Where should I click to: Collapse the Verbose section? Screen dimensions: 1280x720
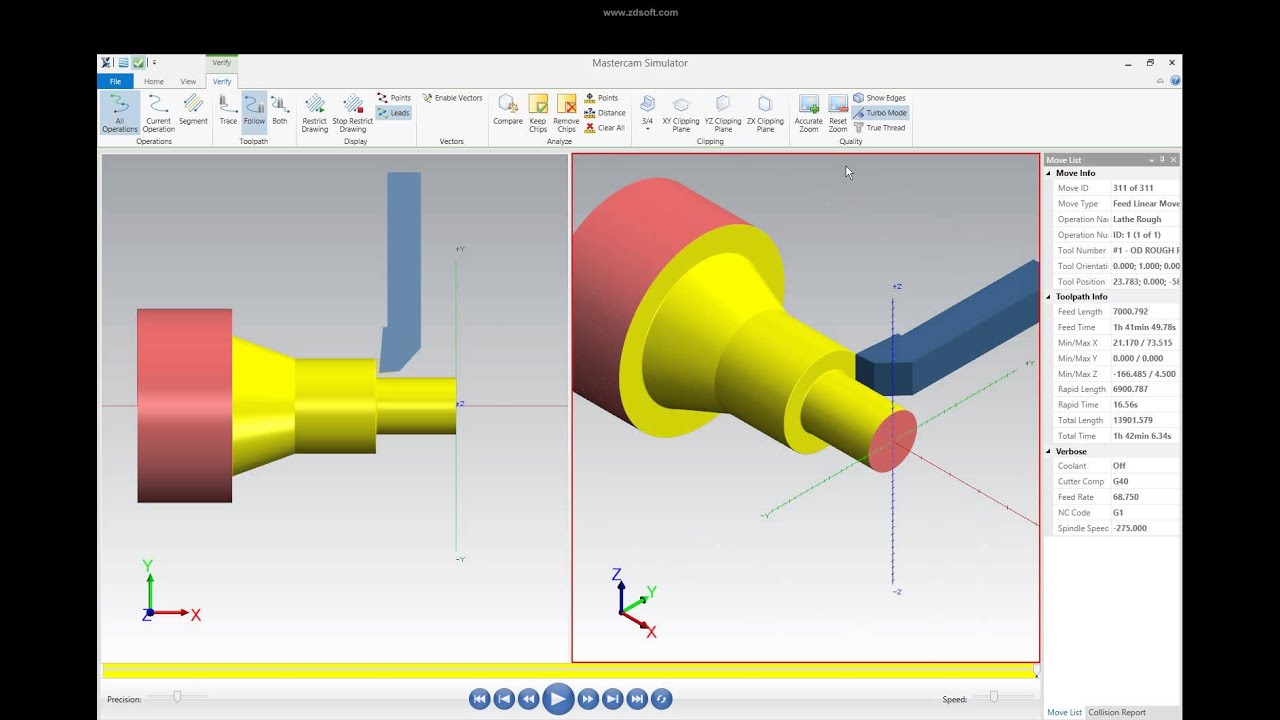click(x=1049, y=452)
